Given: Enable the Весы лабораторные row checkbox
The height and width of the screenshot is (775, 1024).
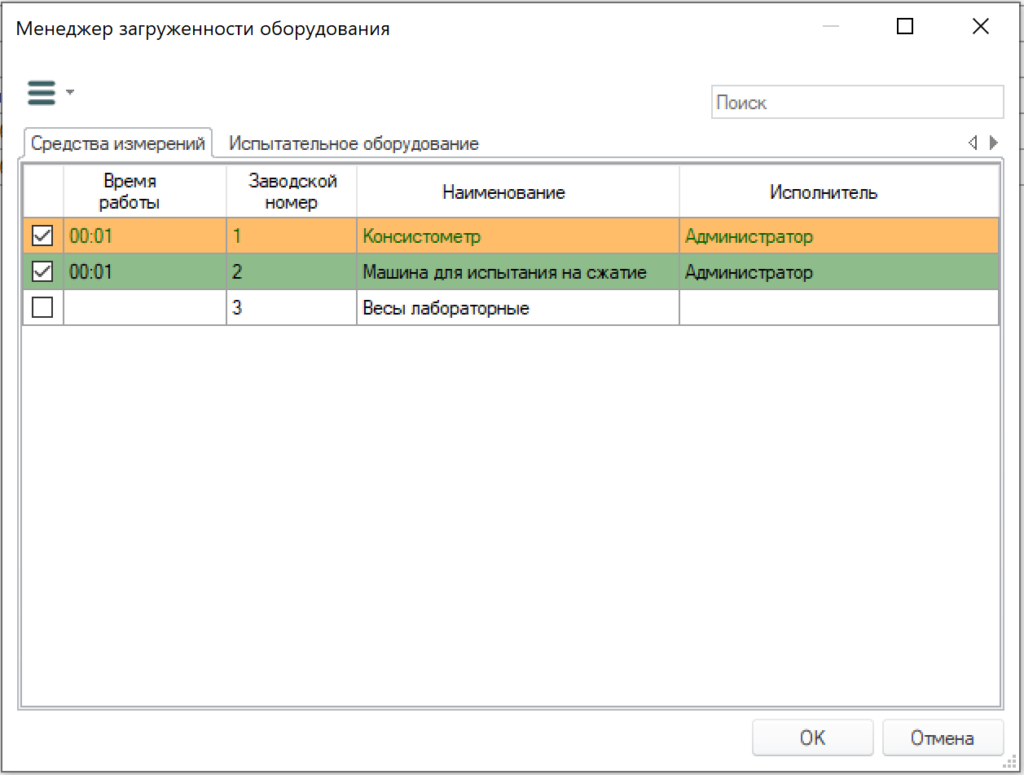Looking at the screenshot, I should (42, 307).
